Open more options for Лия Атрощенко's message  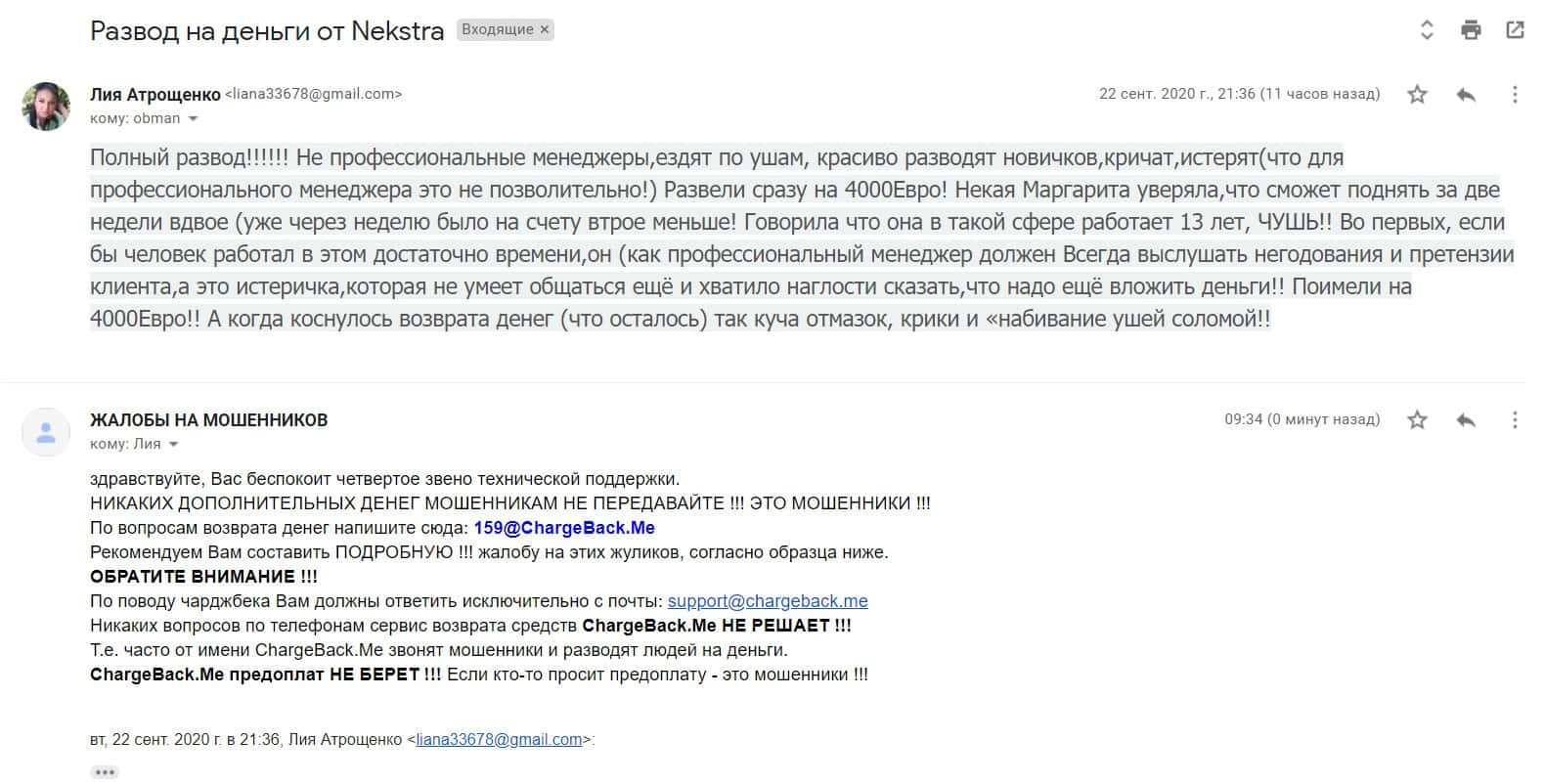(x=1515, y=95)
